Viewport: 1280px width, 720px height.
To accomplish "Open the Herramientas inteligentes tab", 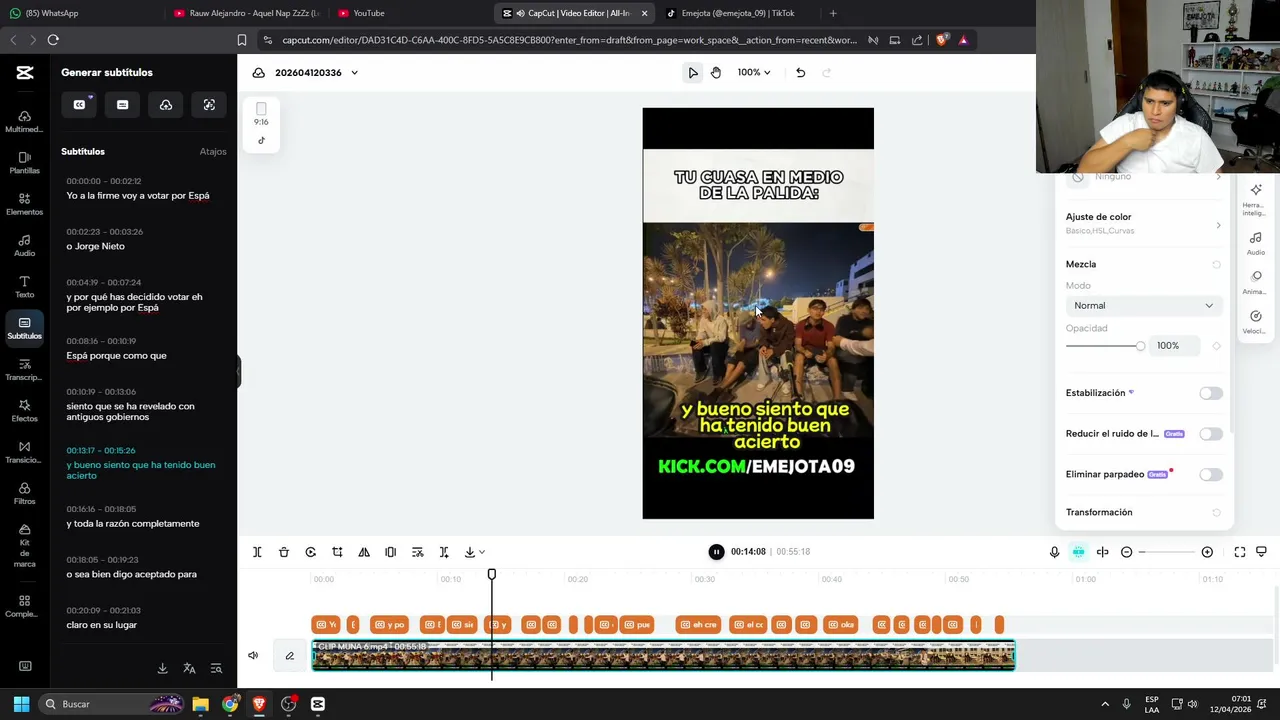I will click(x=1255, y=199).
